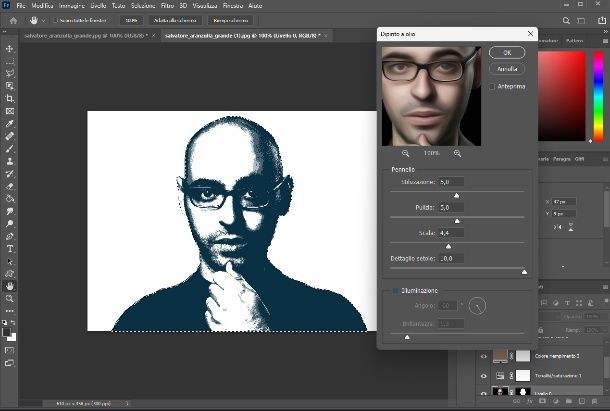Screen dimensions: 610x411
Task: Zoom out the oil paint preview
Action: (406, 153)
